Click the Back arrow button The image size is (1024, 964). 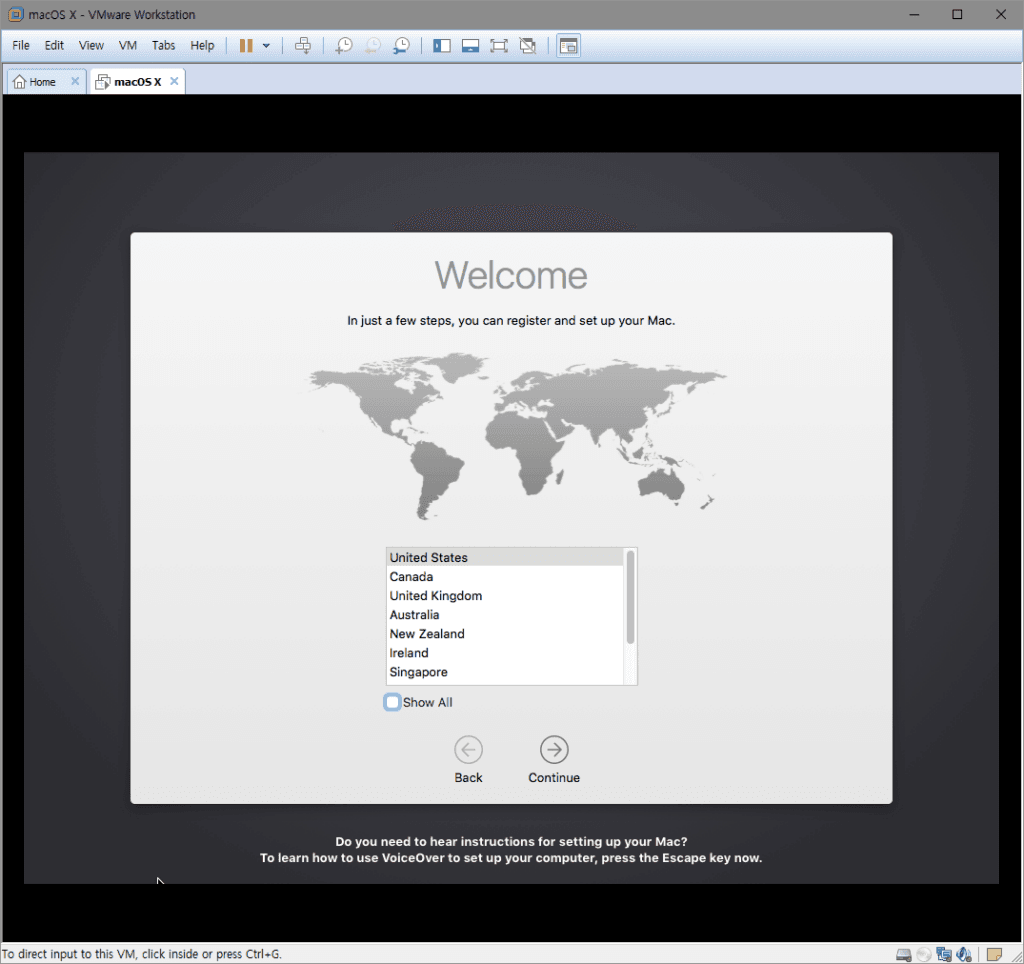click(468, 750)
